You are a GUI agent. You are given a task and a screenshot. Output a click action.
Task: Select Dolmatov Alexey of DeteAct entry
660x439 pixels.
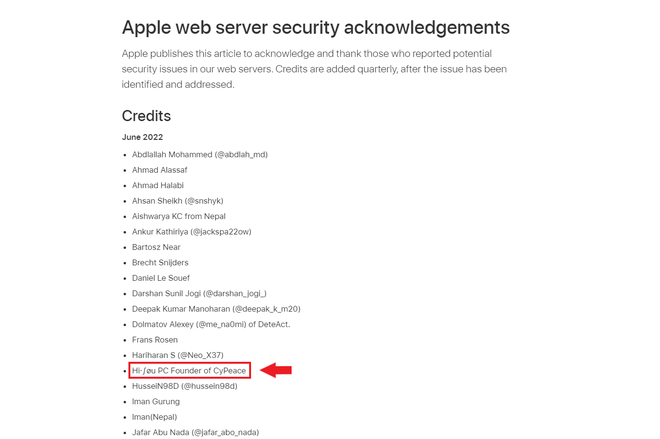[x=211, y=325]
